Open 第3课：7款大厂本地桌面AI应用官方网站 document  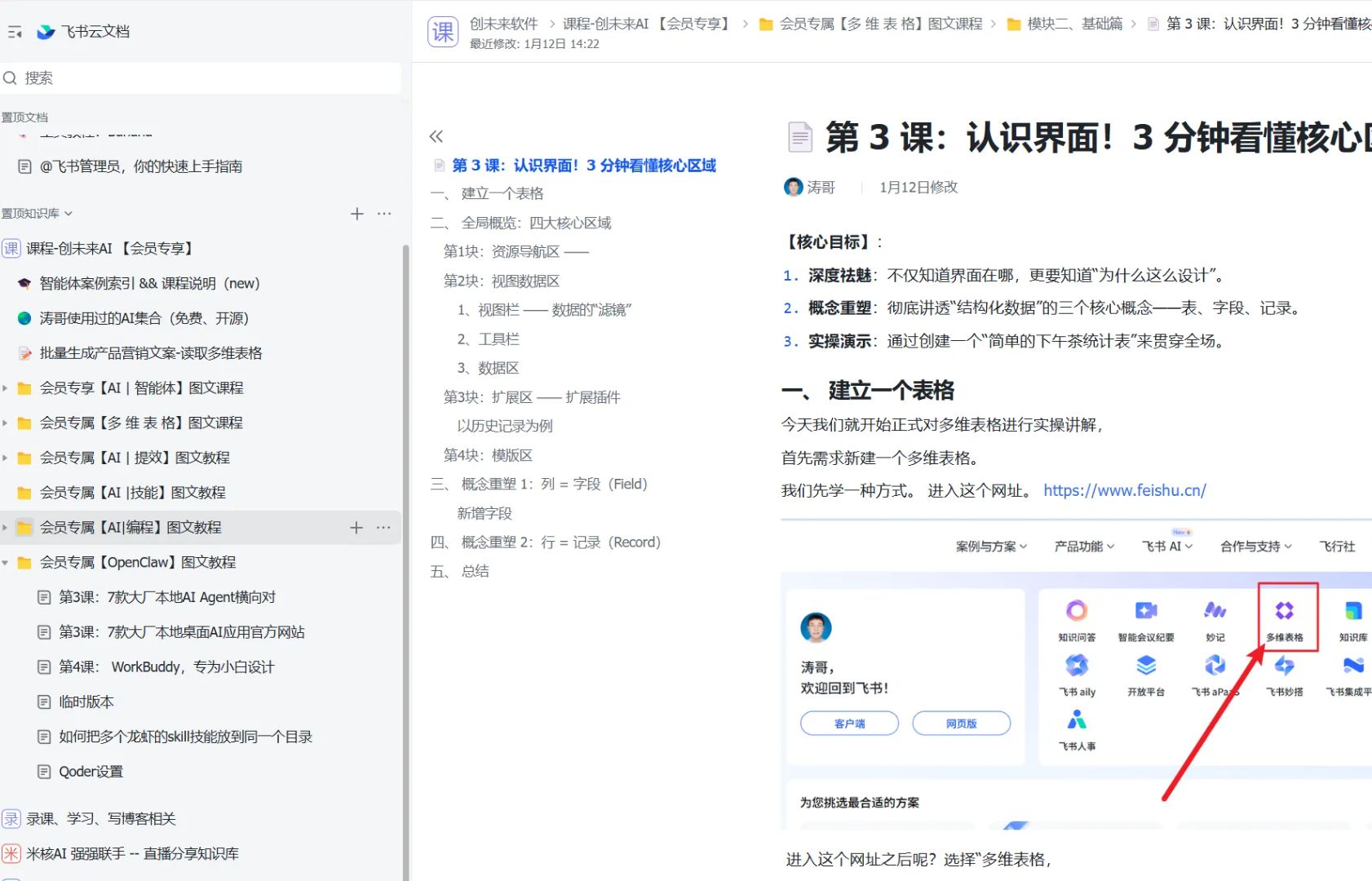point(182,633)
